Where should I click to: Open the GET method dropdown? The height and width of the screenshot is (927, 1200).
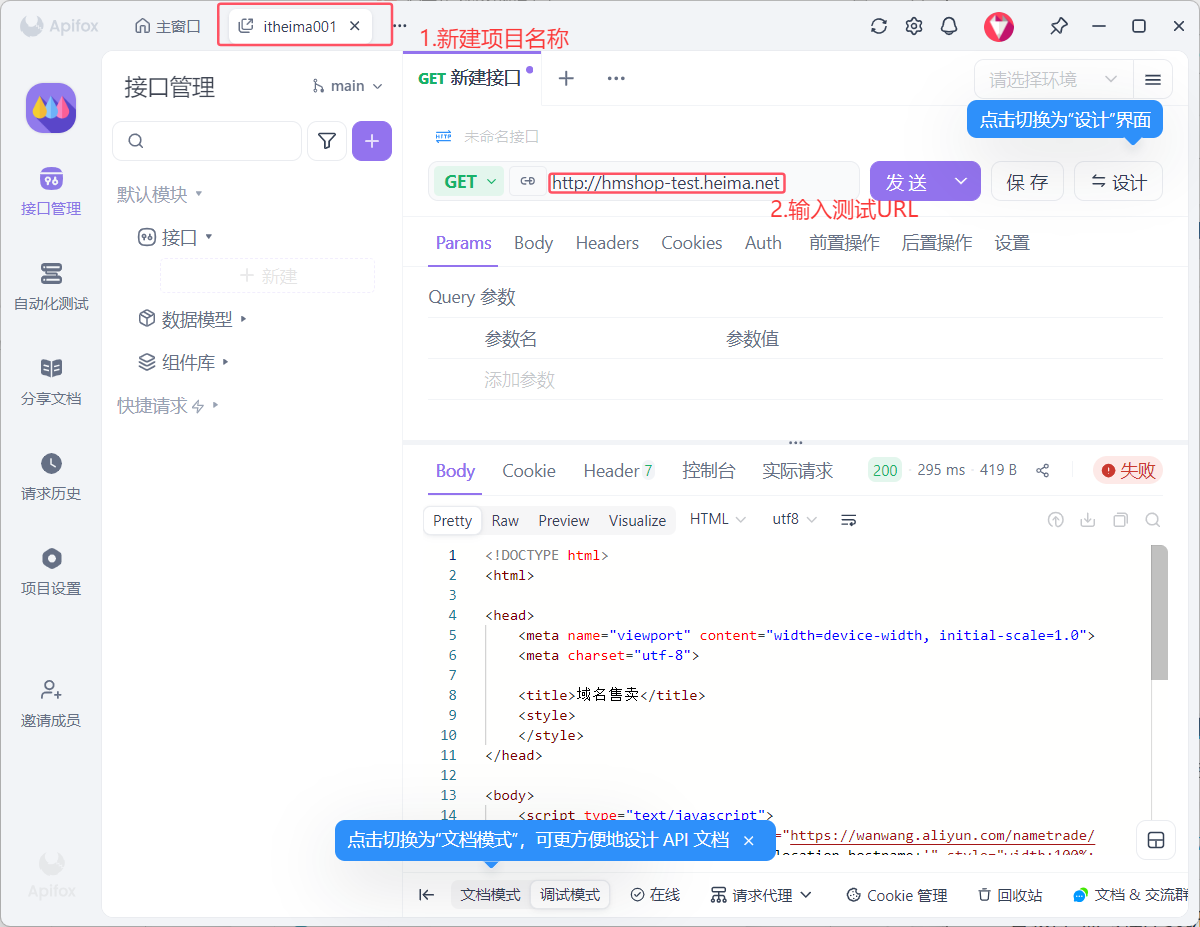[x=468, y=181]
